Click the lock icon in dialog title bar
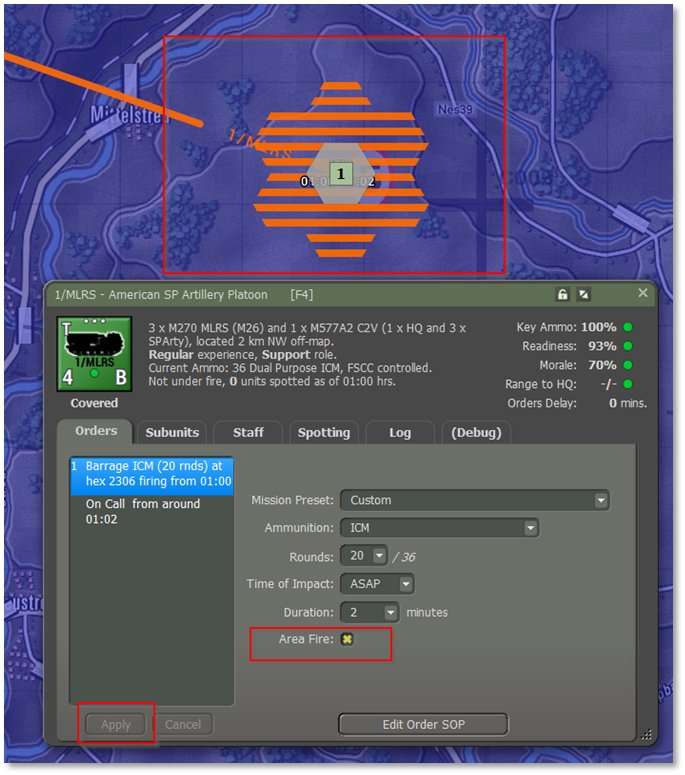Viewport: 685px width, 775px height. coord(563,294)
